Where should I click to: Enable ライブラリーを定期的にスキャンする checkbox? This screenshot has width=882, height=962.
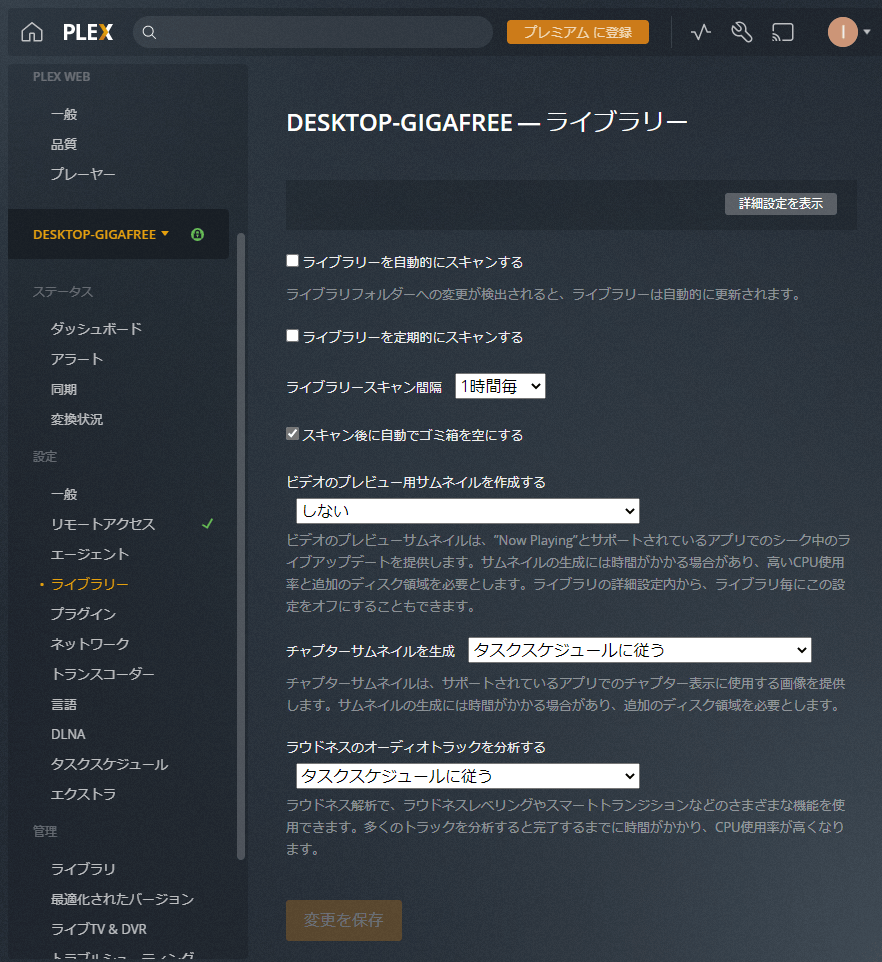[x=293, y=336]
